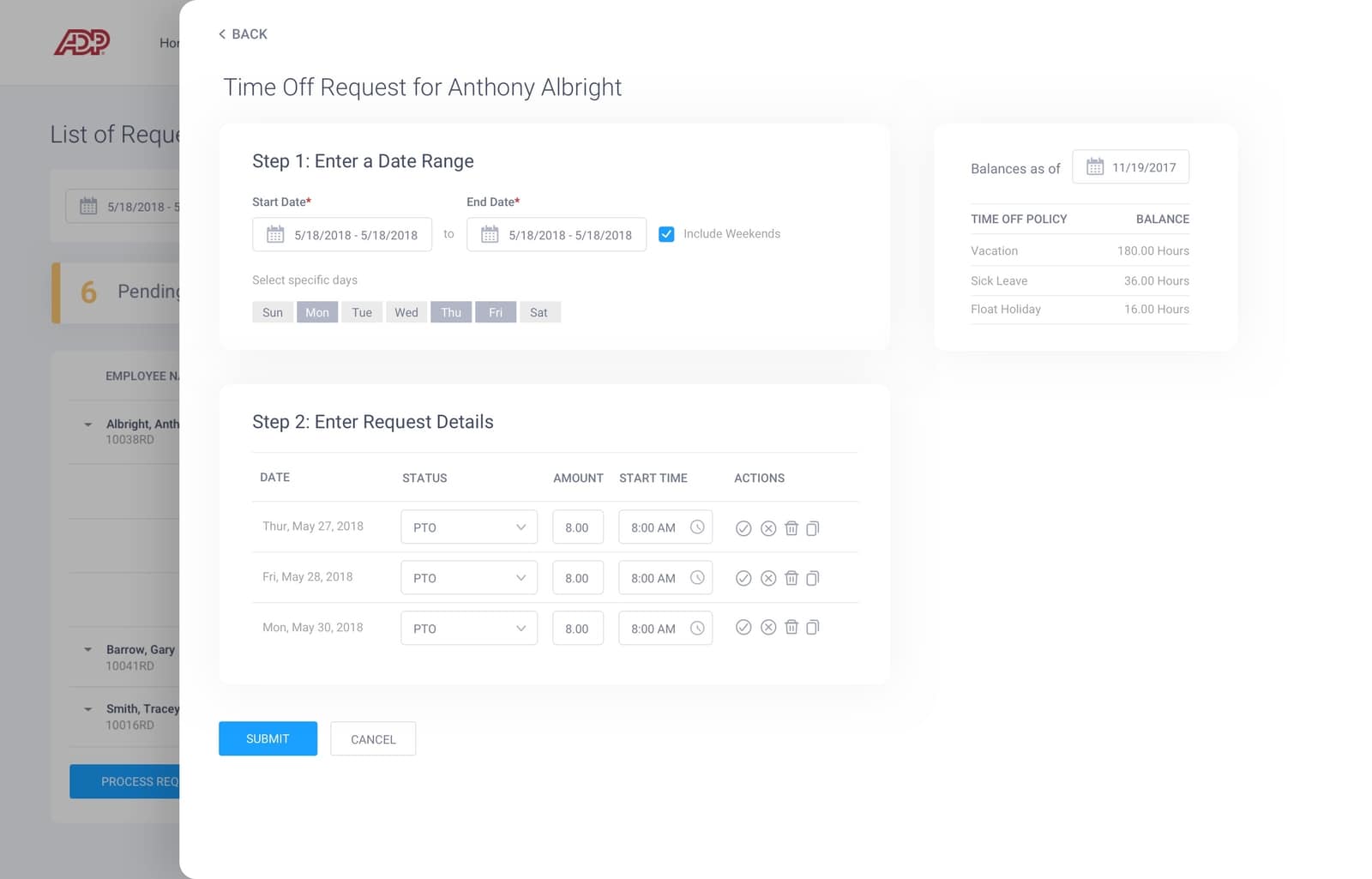Submit the time off request
The height and width of the screenshot is (879, 1372).
pos(268,738)
